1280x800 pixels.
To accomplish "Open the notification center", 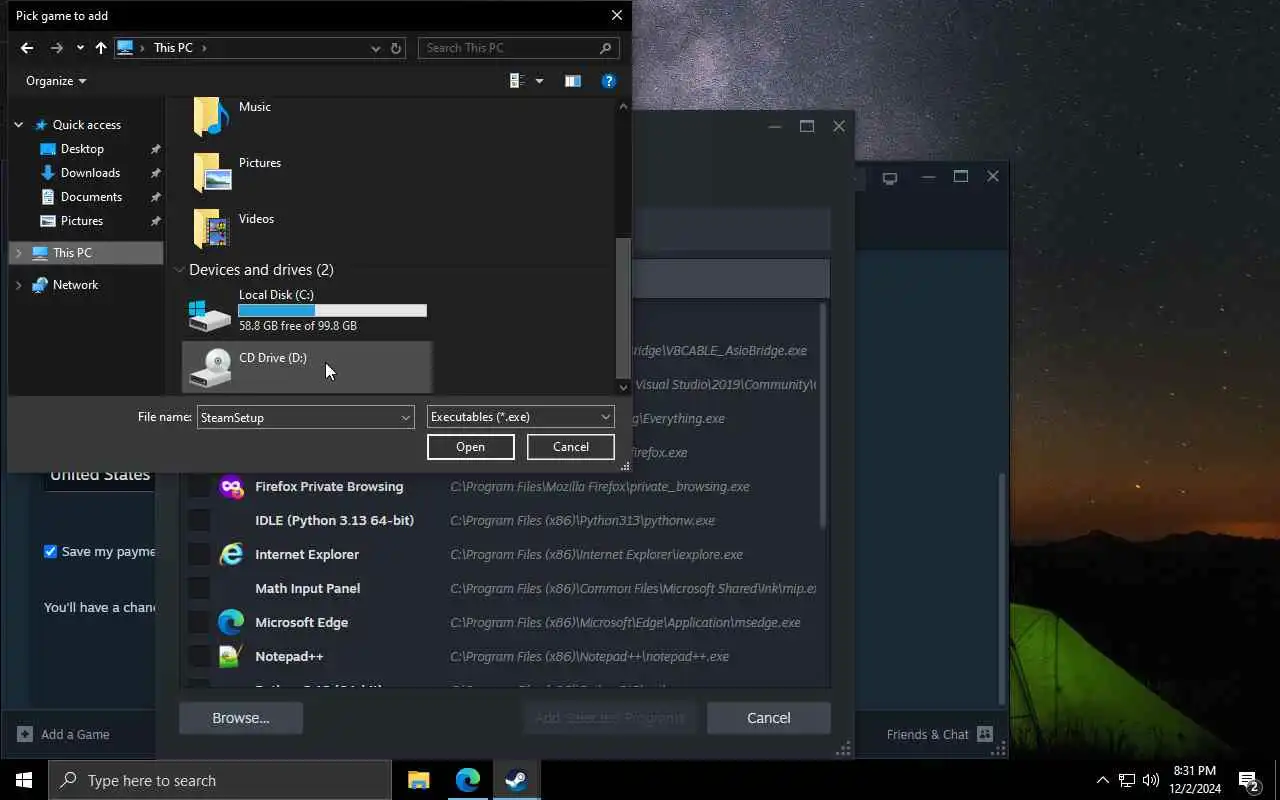I will pos(1248,780).
